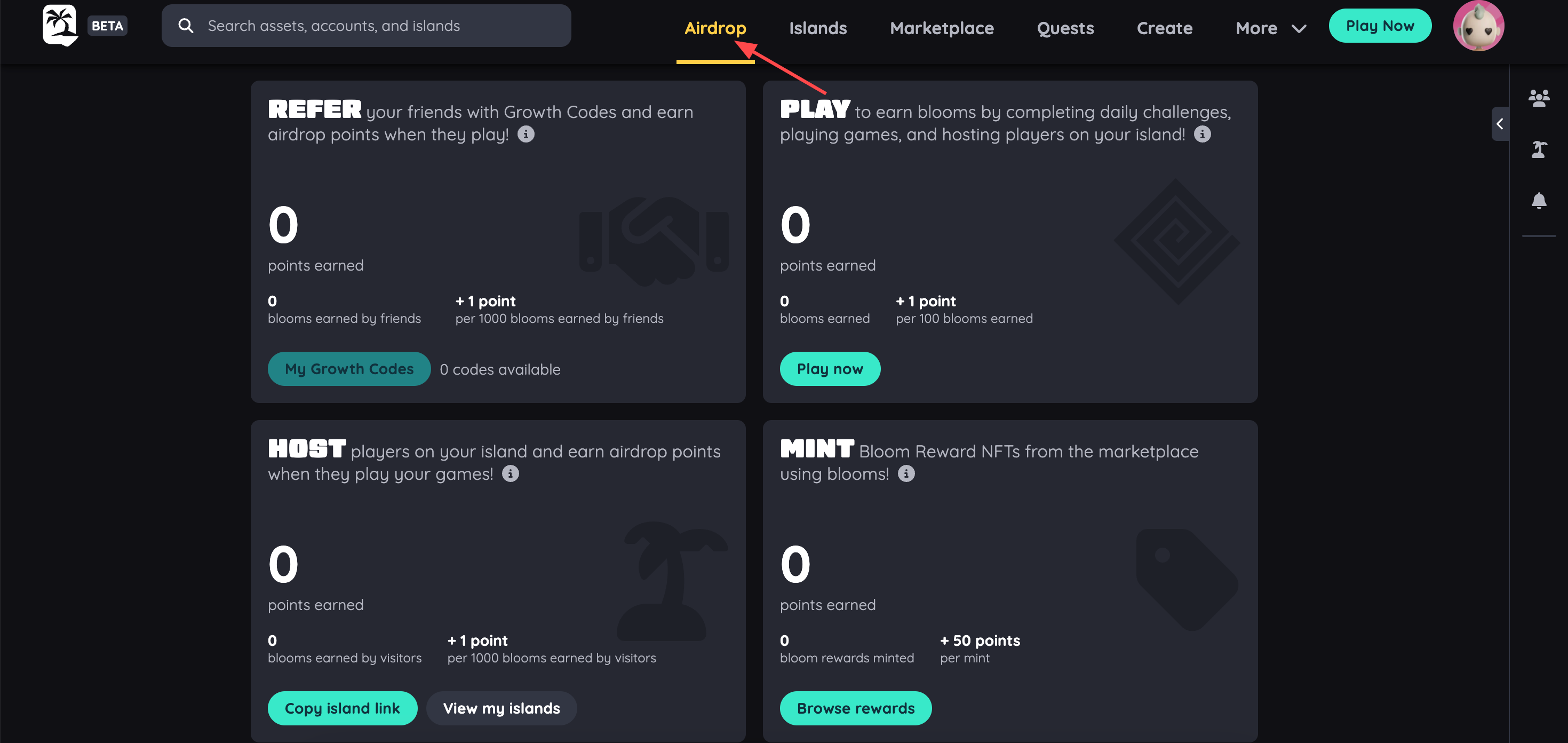Go to the Quests tab
1568x743 pixels.
1064,28
